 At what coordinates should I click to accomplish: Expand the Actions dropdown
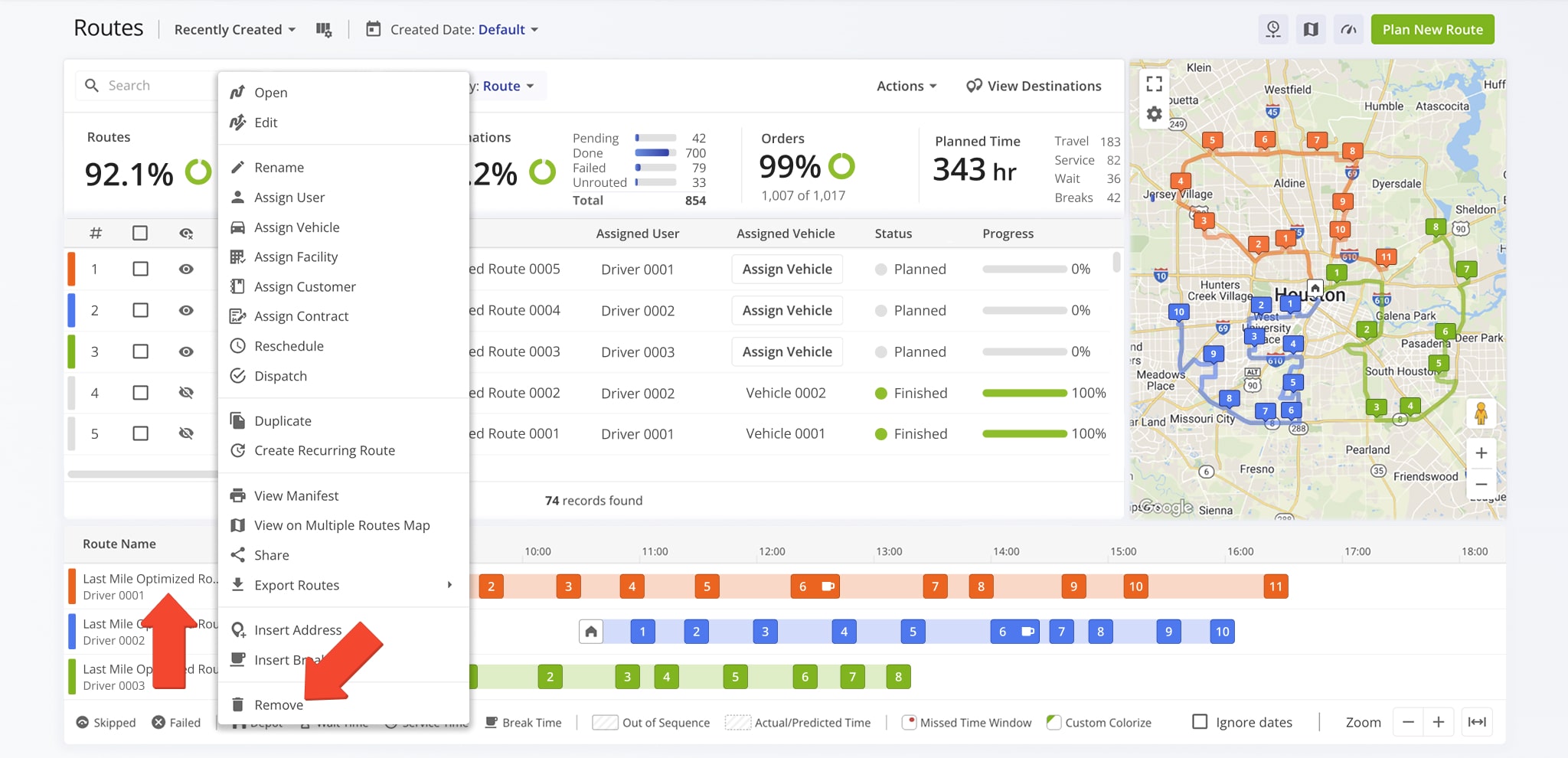906,86
